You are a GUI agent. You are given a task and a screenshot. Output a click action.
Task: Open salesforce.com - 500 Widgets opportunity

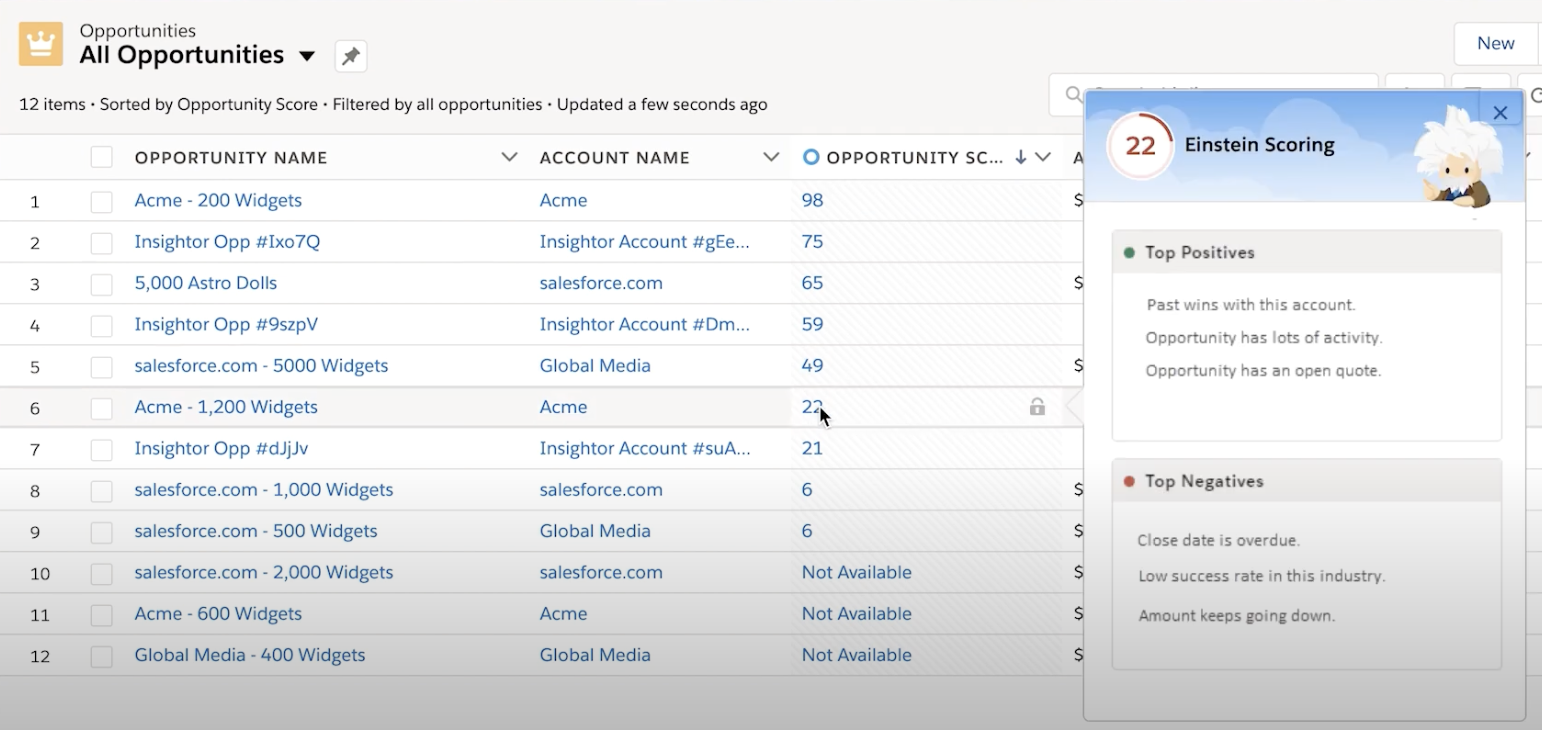[256, 531]
